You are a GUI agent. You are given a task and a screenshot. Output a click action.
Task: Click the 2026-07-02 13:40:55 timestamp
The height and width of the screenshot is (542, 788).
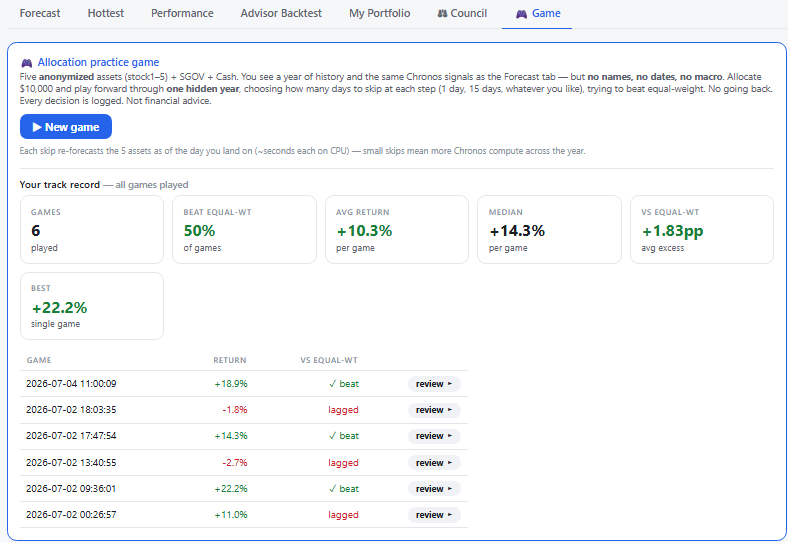click(x=71, y=463)
